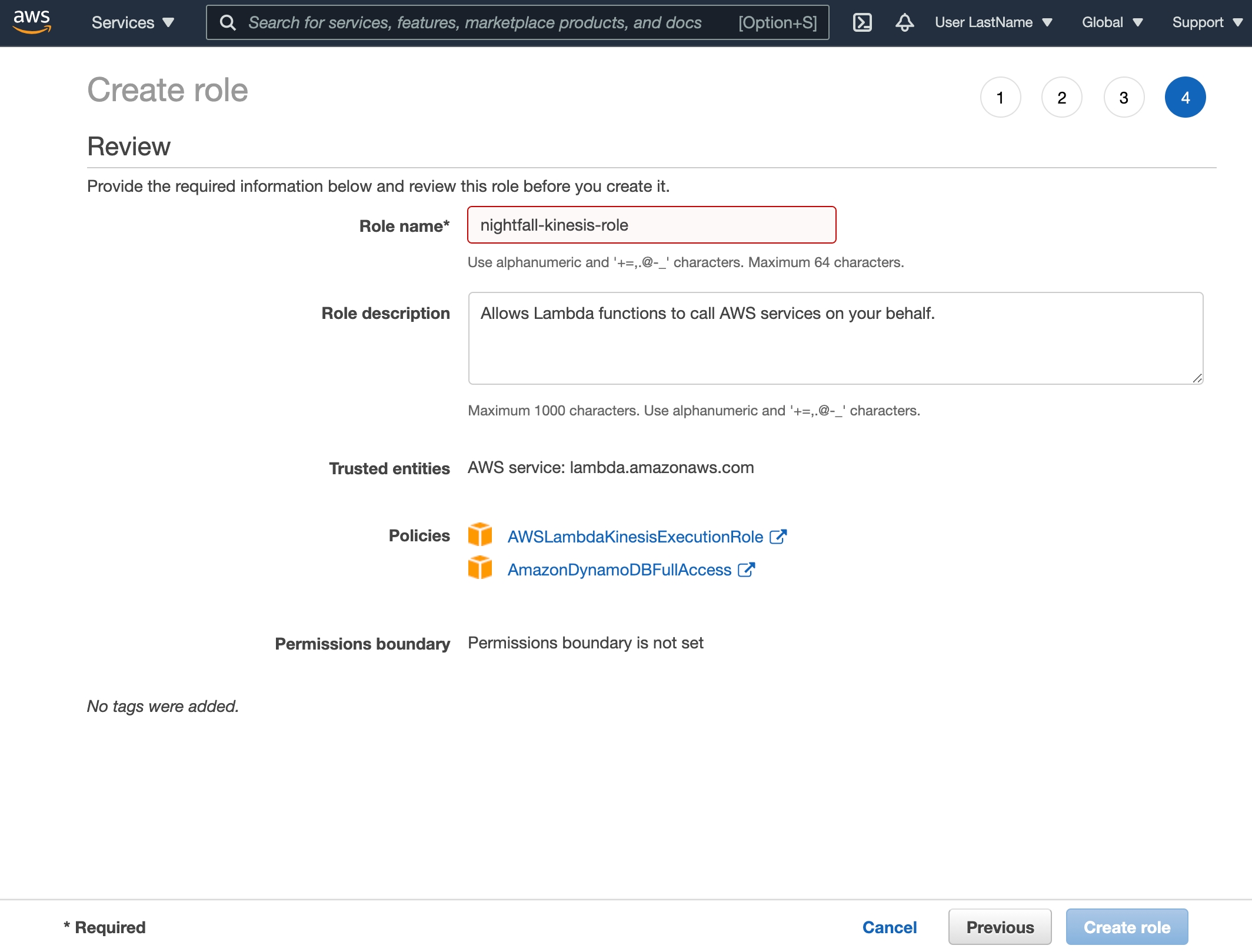Open the notifications bell icon

pos(904,22)
